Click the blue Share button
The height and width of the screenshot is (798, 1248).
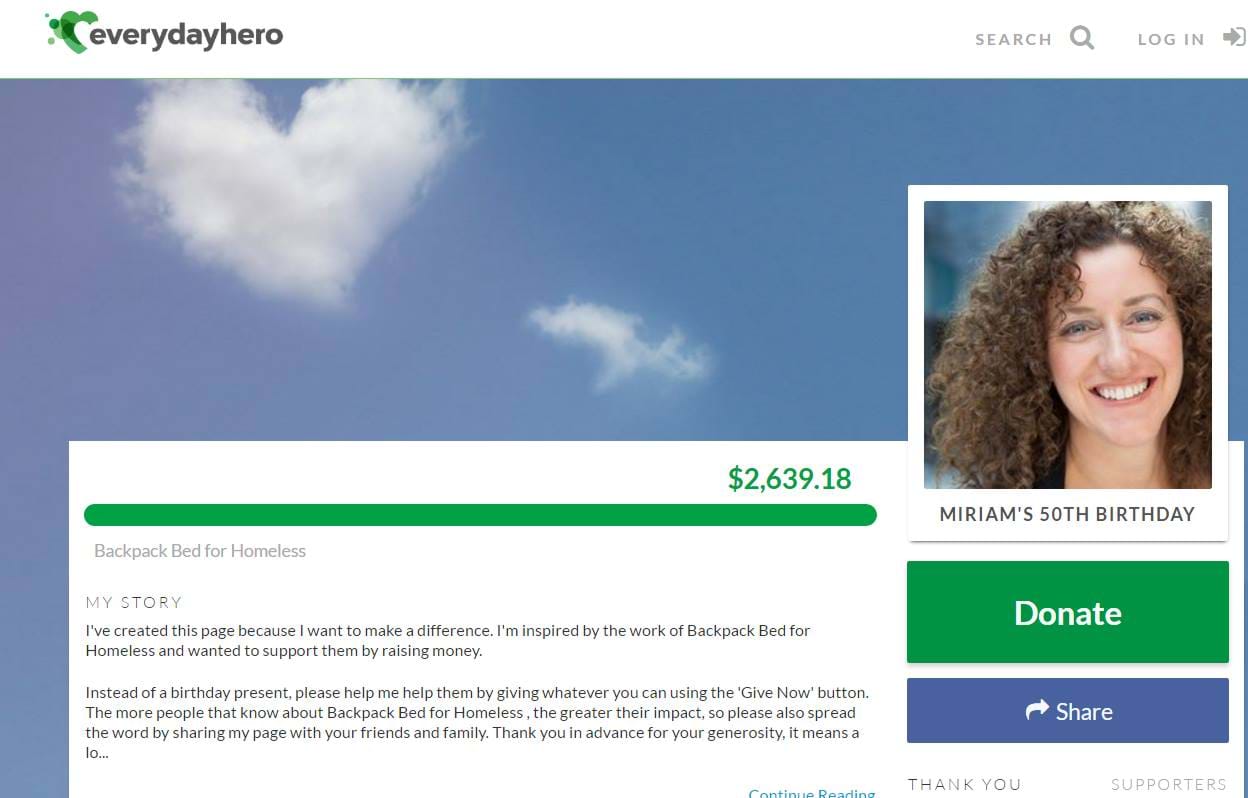coord(1067,711)
